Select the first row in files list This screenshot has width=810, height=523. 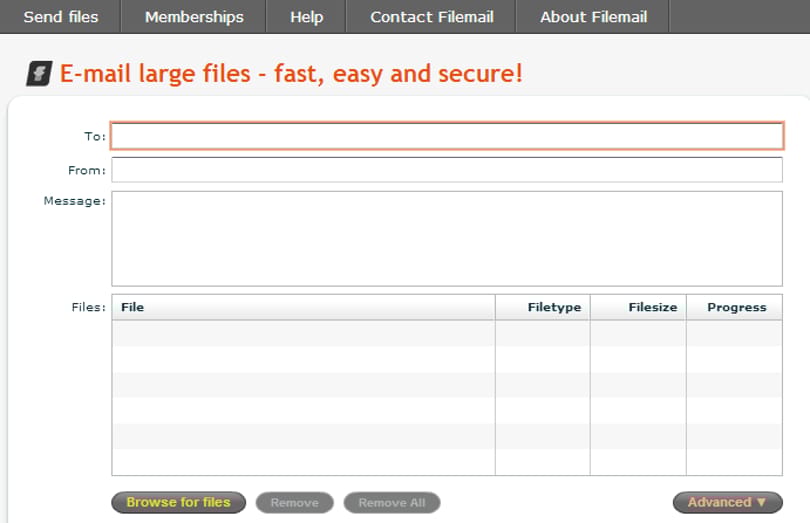[447, 333]
